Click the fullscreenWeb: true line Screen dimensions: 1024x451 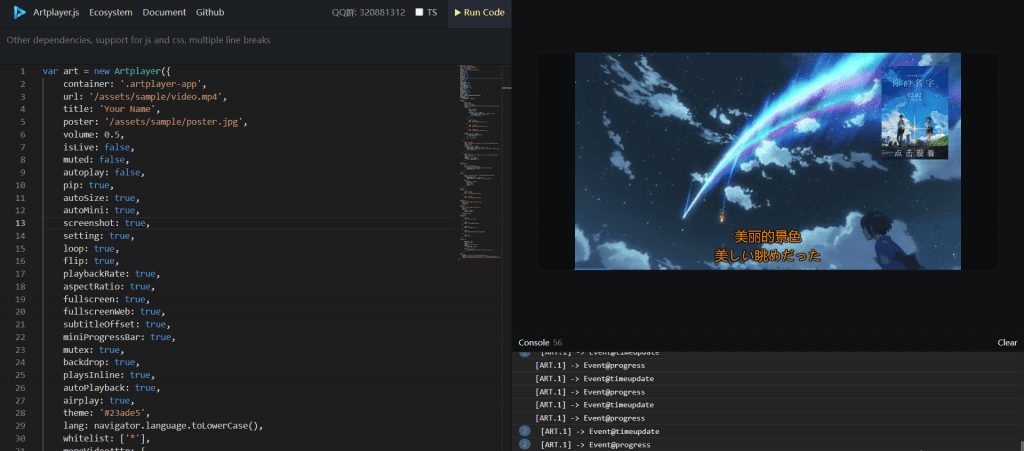pos(114,312)
